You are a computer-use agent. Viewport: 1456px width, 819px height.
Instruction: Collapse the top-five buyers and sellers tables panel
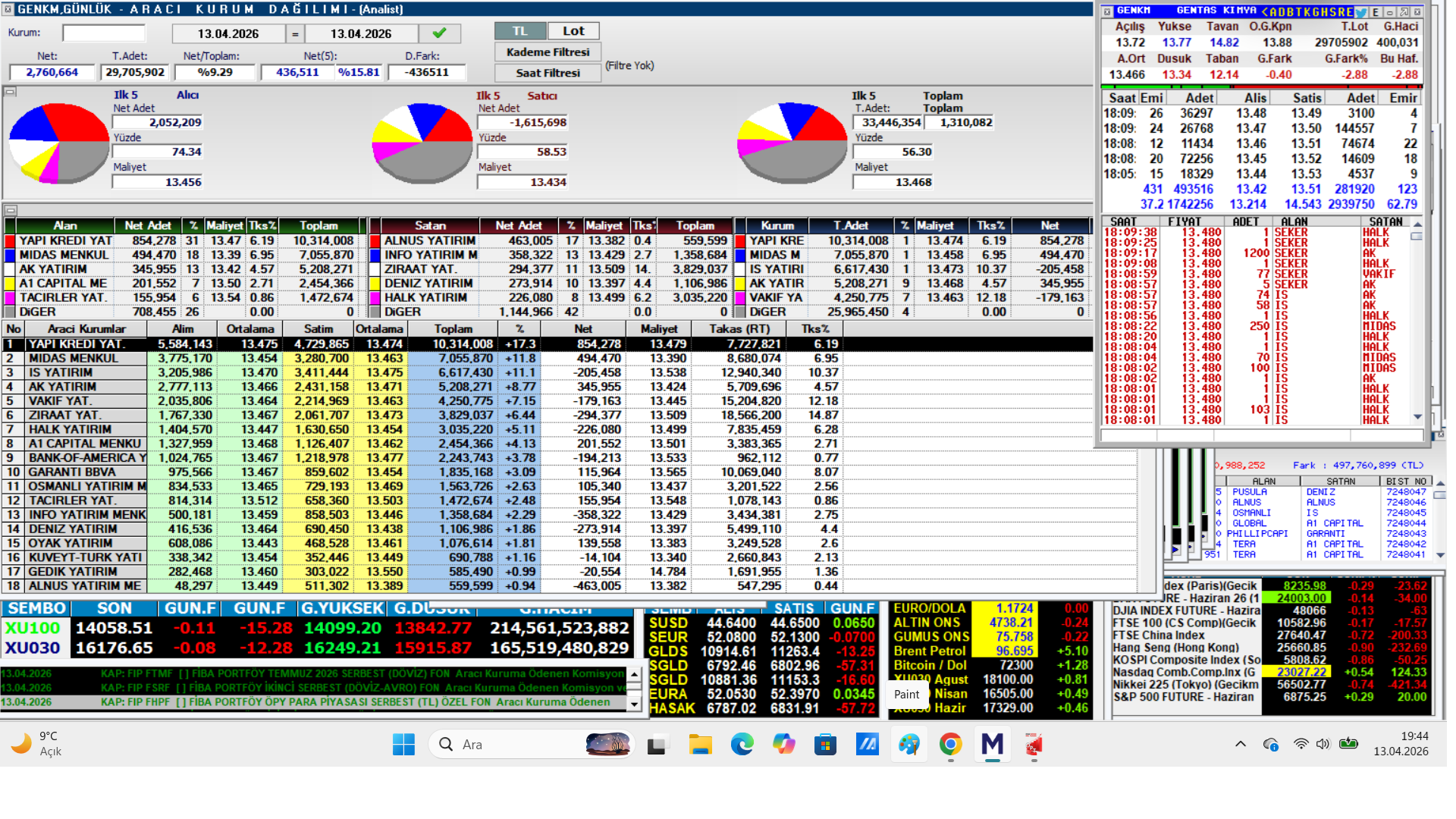pos(10,210)
